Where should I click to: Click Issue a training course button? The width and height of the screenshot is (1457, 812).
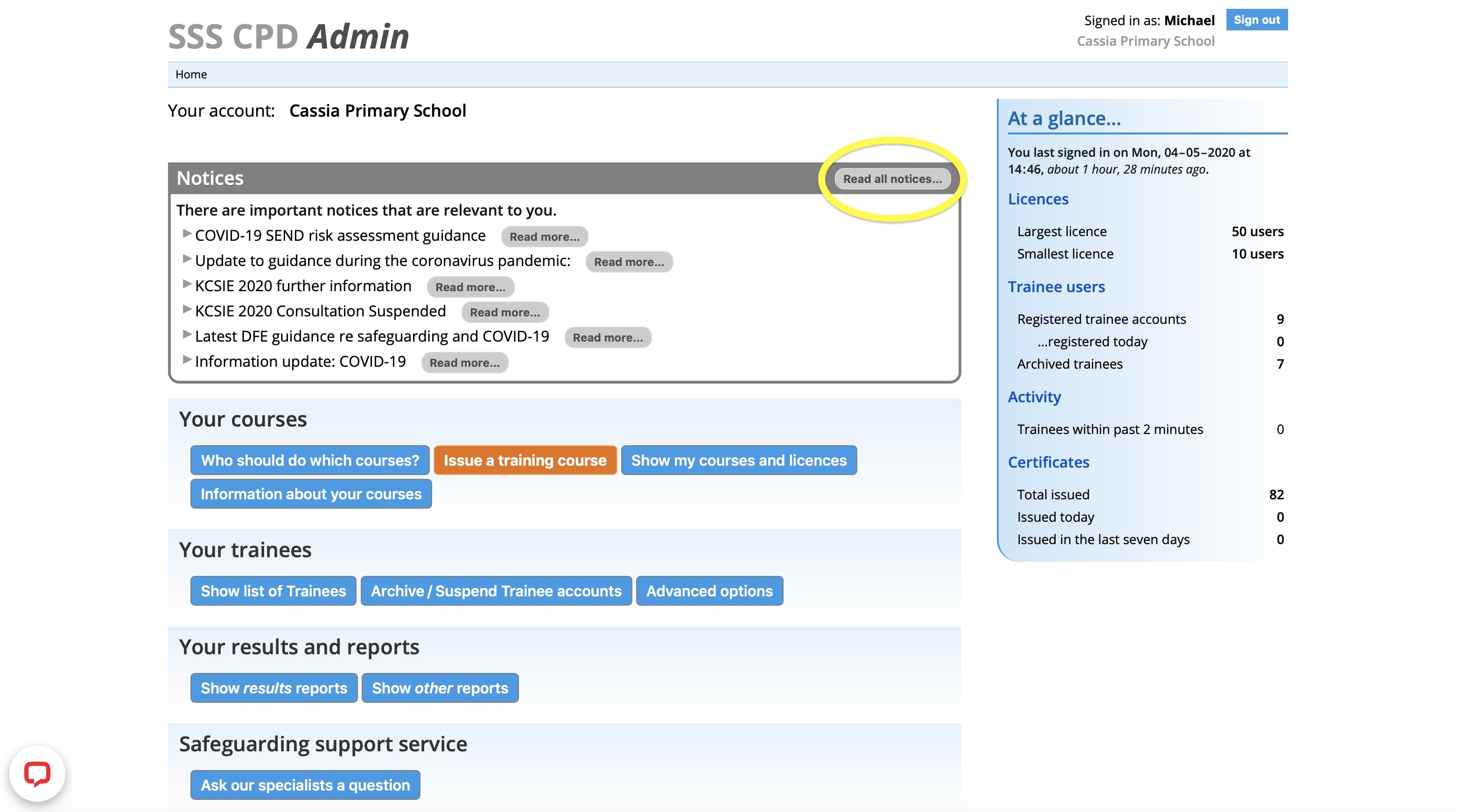coord(524,460)
